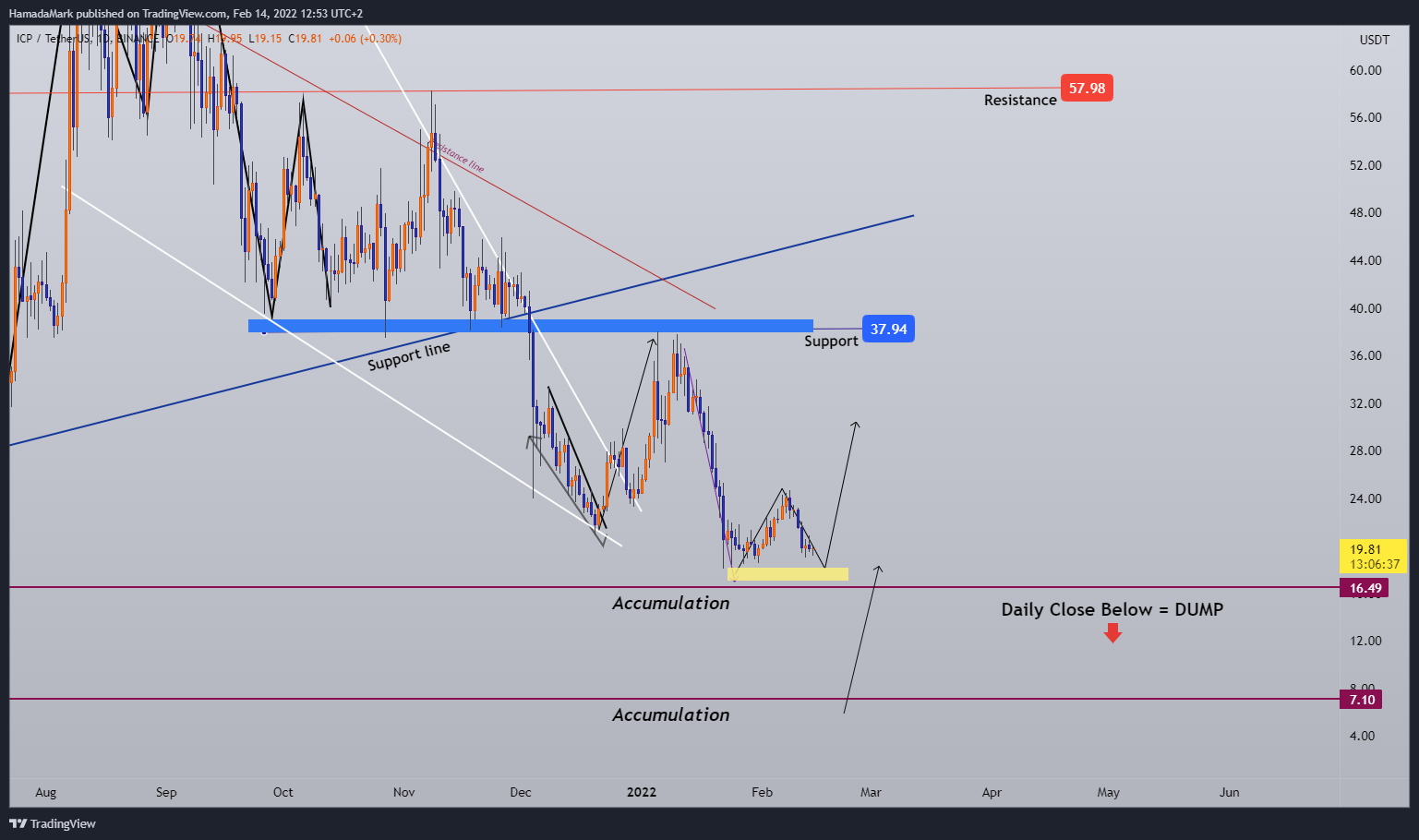The height and width of the screenshot is (840, 1419).
Task: Click 36.00 on the price axis
Action: pos(1365,355)
